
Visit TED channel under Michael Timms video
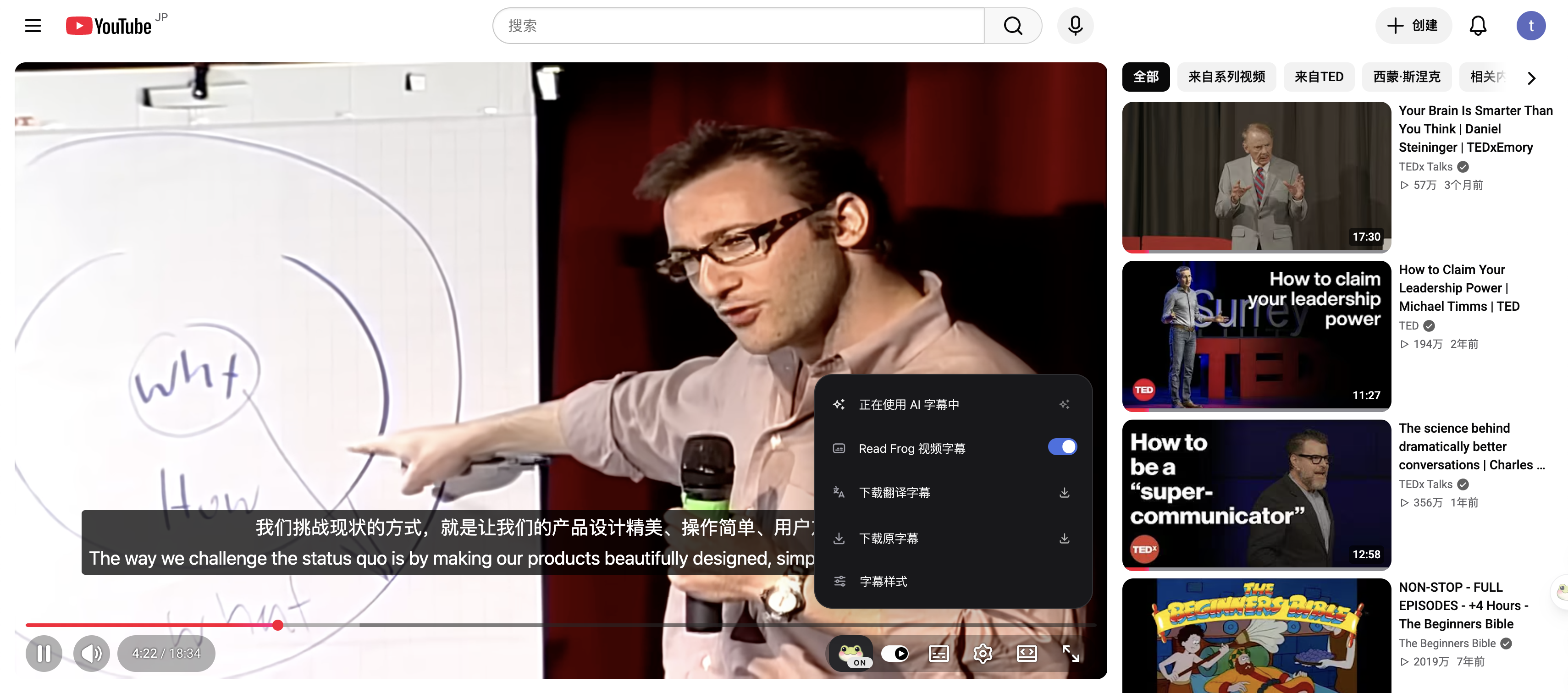click(1408, 325)
